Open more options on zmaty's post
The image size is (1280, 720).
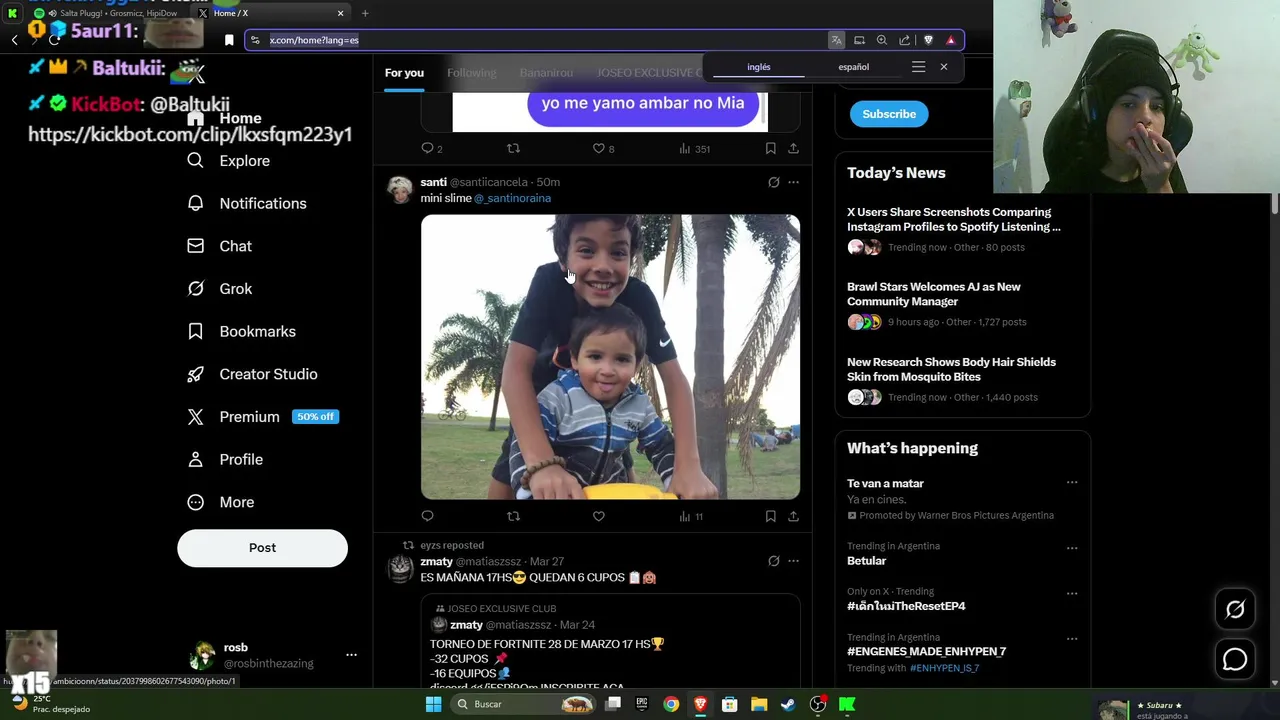[x=793, y=561]
